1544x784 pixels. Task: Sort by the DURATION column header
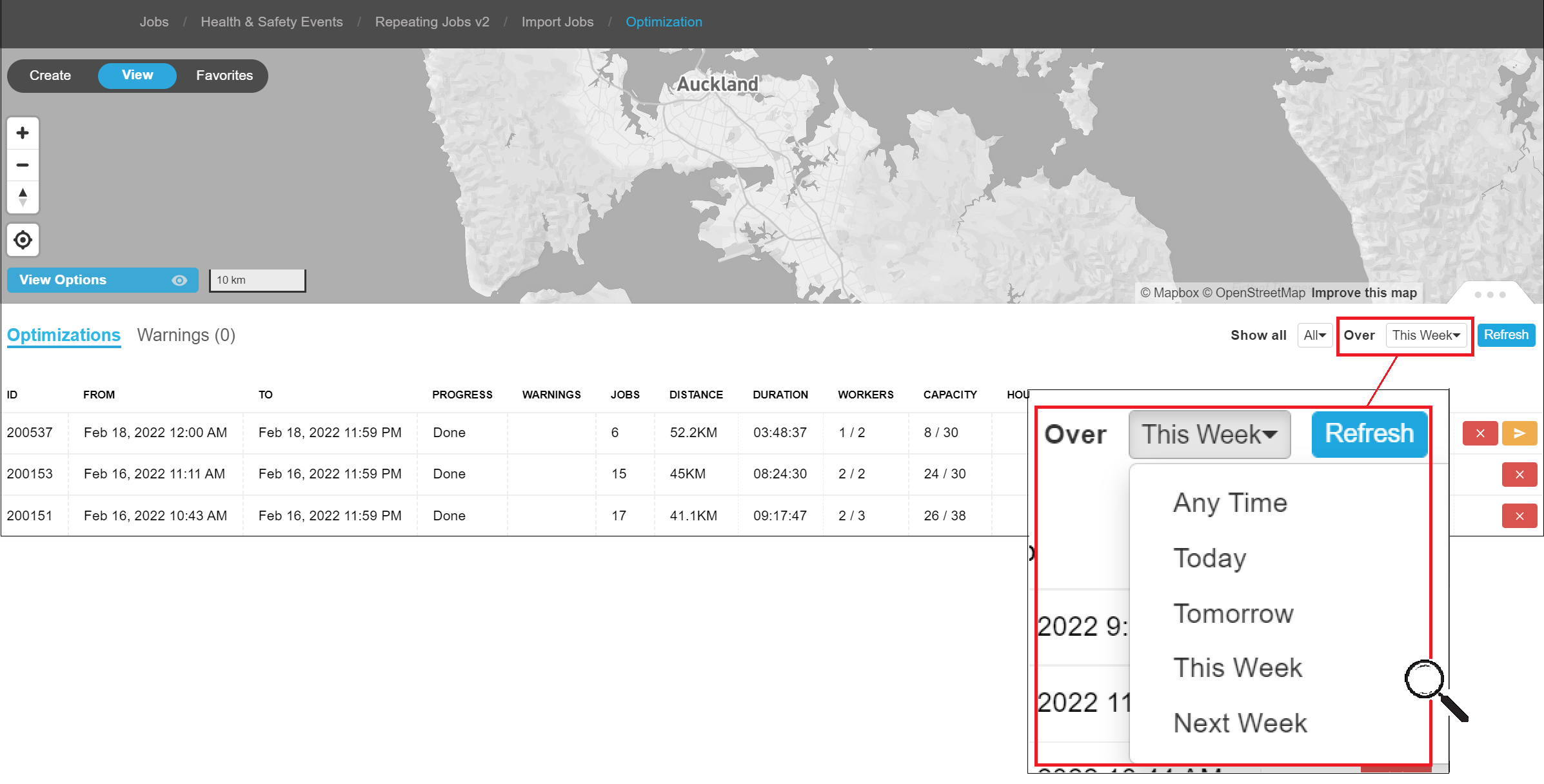click(780, 395)
